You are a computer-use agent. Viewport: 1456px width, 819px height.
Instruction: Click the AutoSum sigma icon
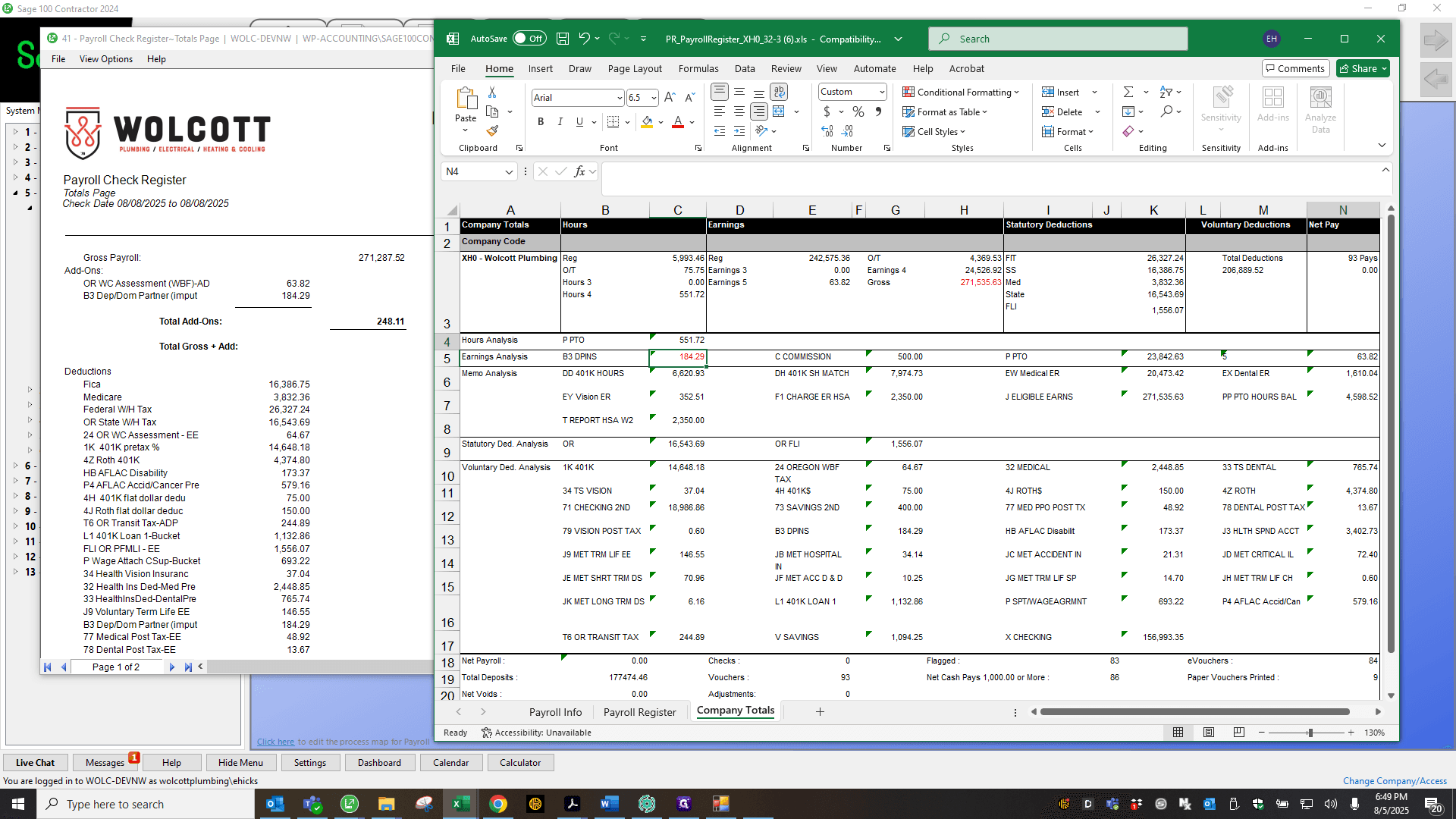1128,92
